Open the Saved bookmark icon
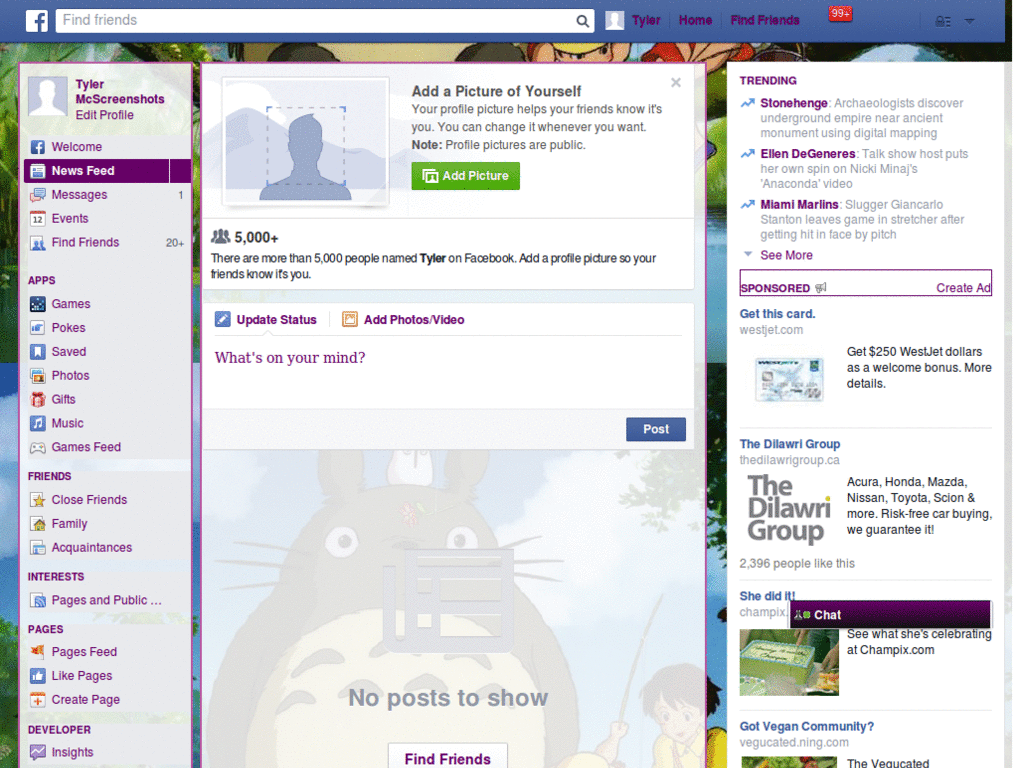Viewport: 1024px width, 768px height. [x=38, y=352]
